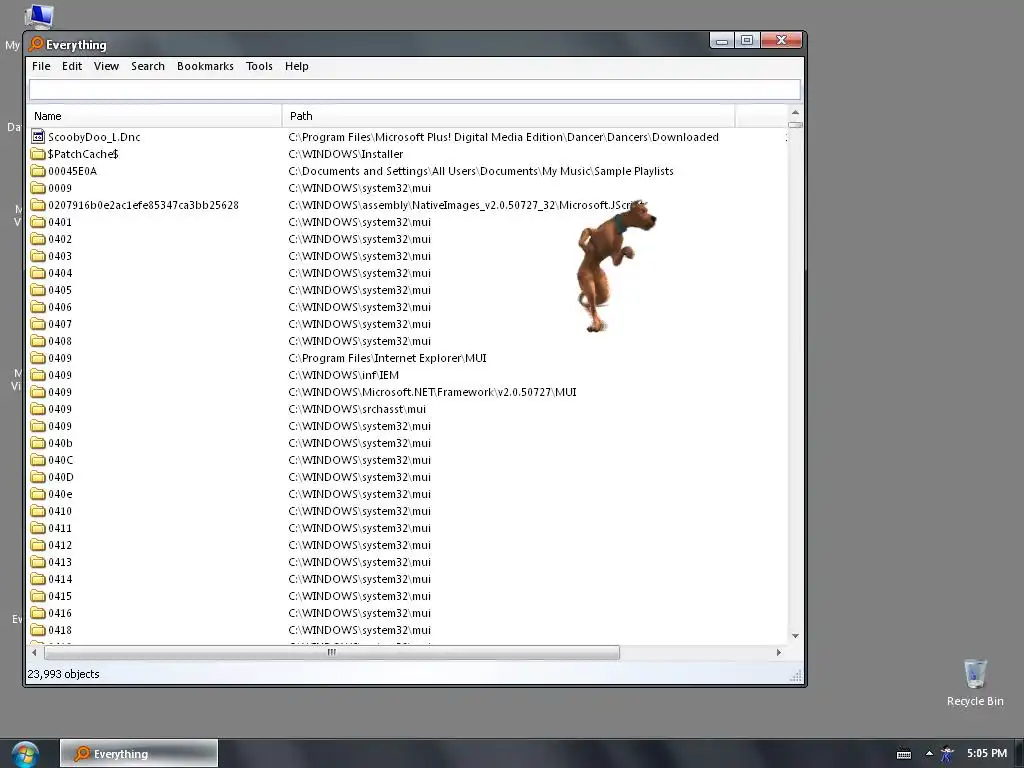
Task: Select the 0009 folder icon
Action: click(x=38, y=188)
